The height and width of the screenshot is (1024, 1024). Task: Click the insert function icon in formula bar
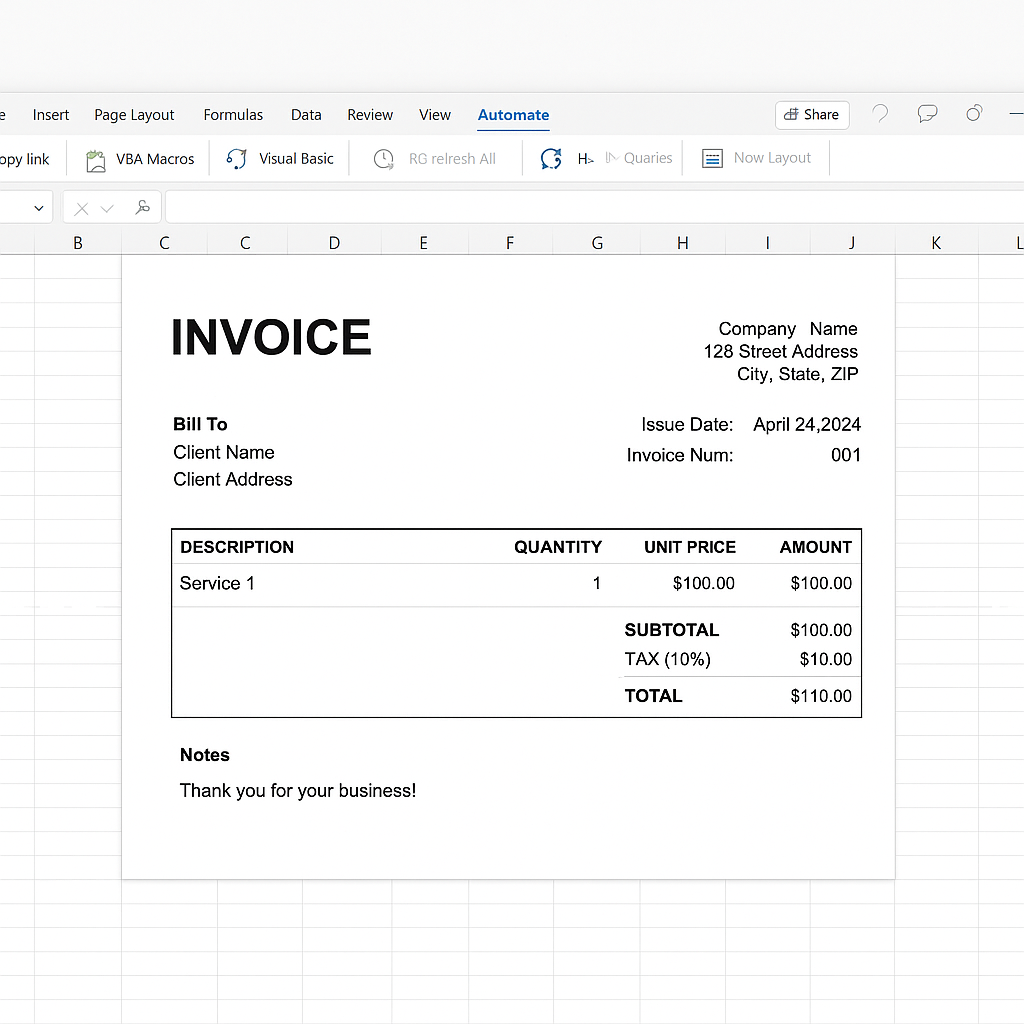[x=143, y=208]
